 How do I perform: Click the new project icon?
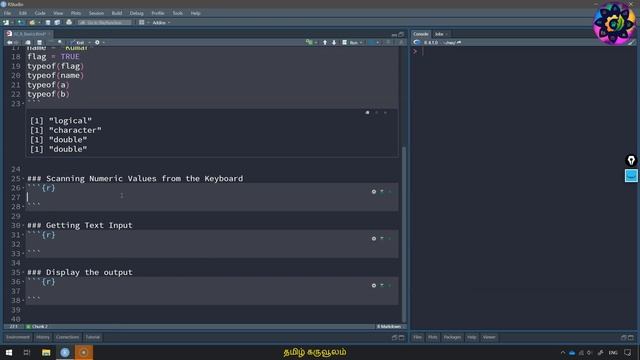point(20,22)
